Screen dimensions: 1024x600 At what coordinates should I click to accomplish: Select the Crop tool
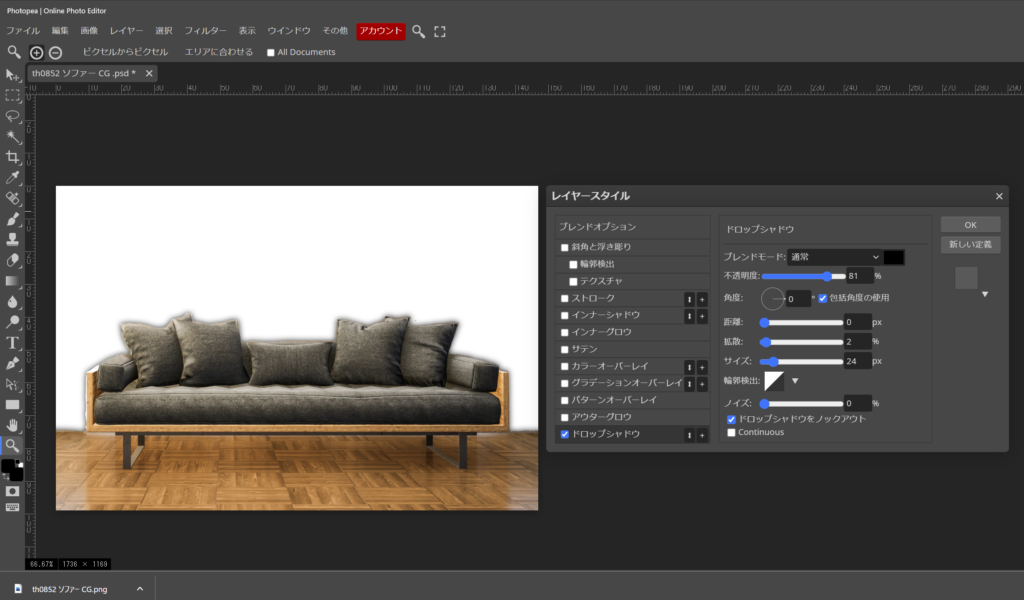click(x=13, y=157)
